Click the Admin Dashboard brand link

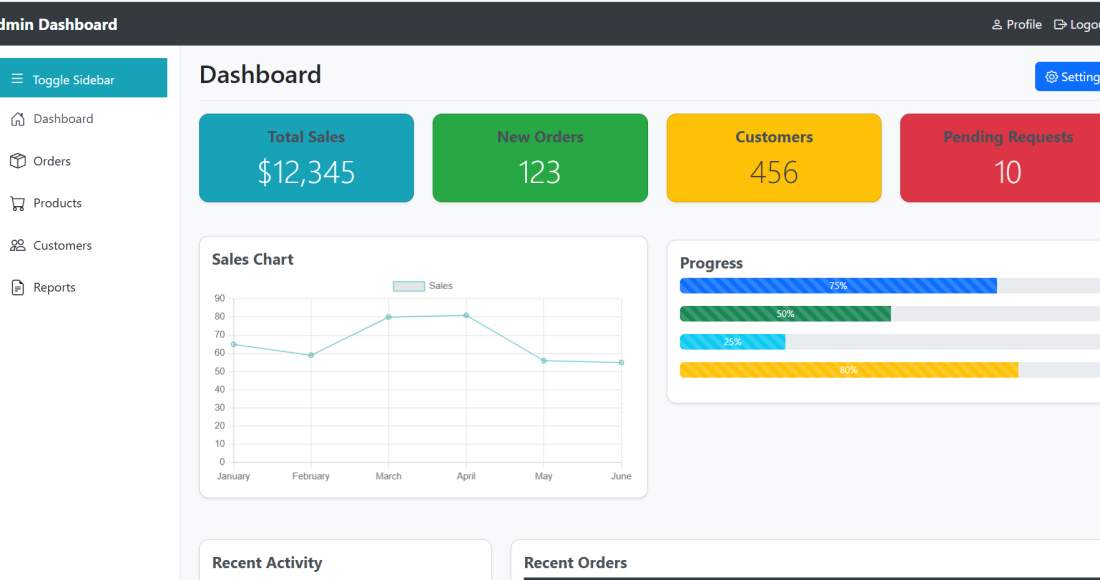click(60, 24)
